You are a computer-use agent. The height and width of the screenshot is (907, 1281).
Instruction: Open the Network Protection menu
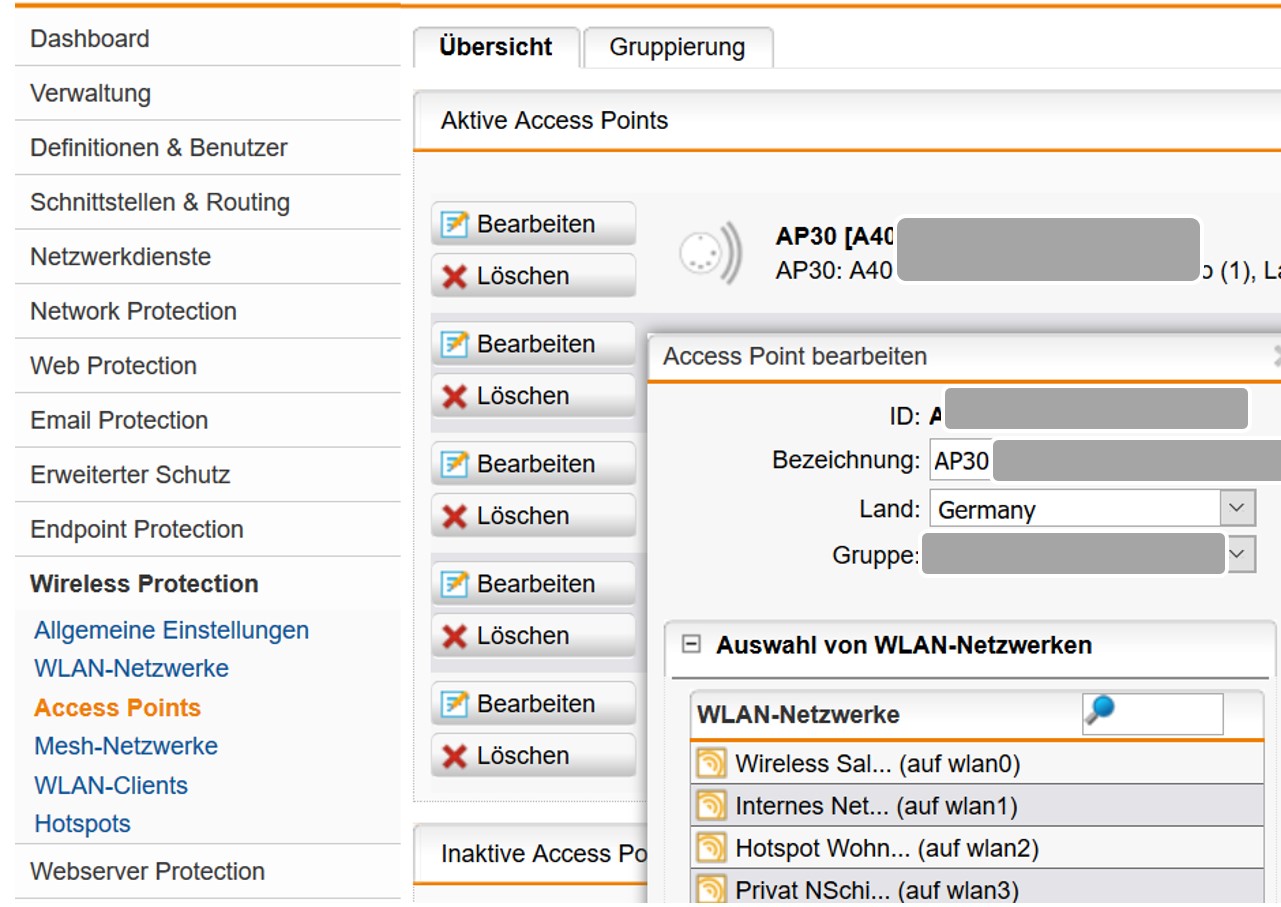click(133, 311)
